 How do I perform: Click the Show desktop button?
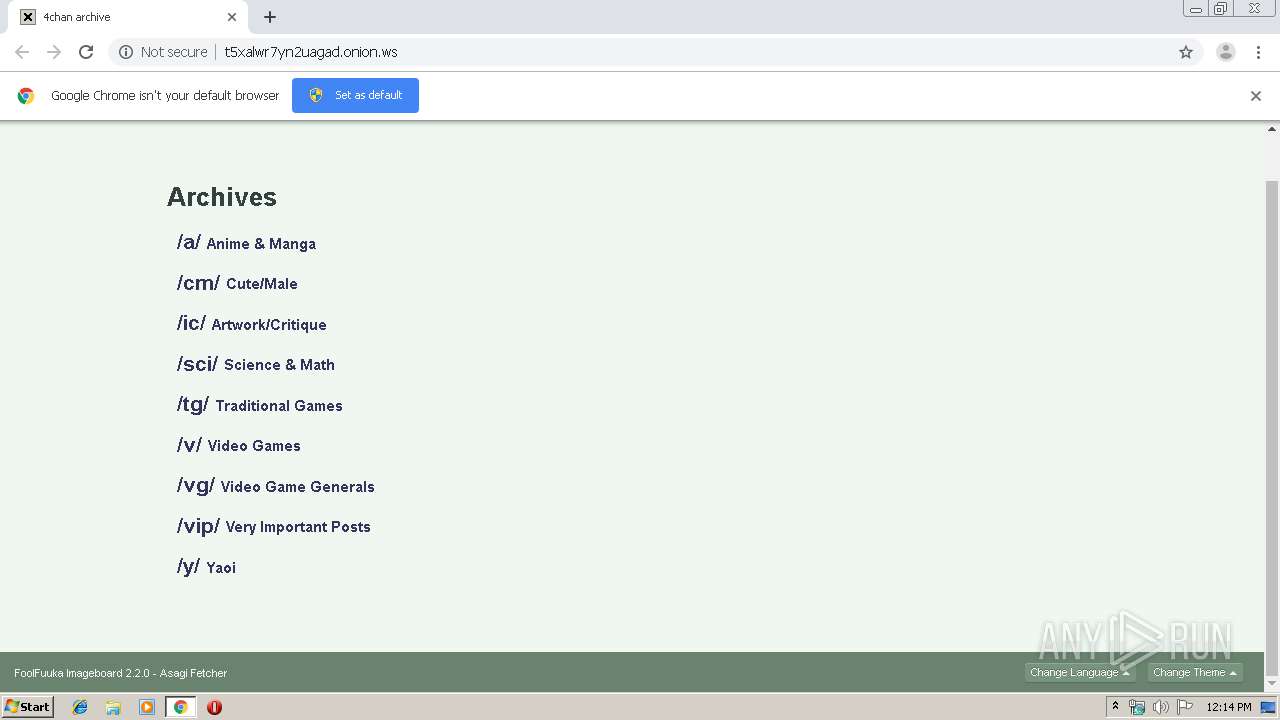point(1269,707)
